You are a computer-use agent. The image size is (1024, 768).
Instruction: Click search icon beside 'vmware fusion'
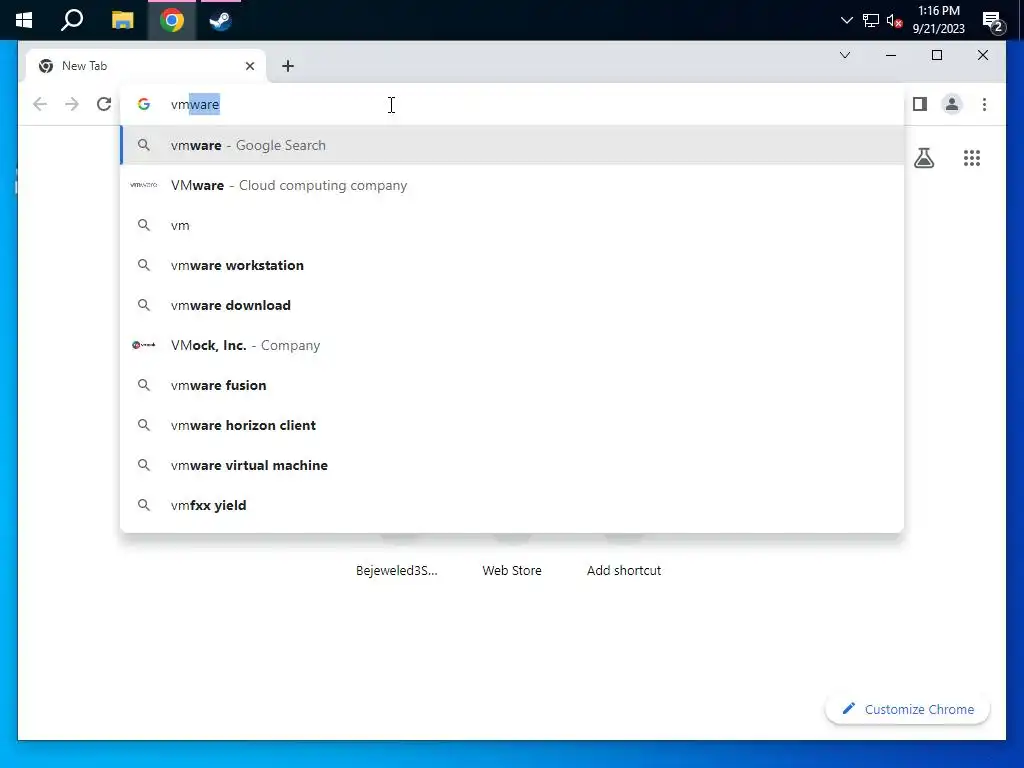point(144,385)
